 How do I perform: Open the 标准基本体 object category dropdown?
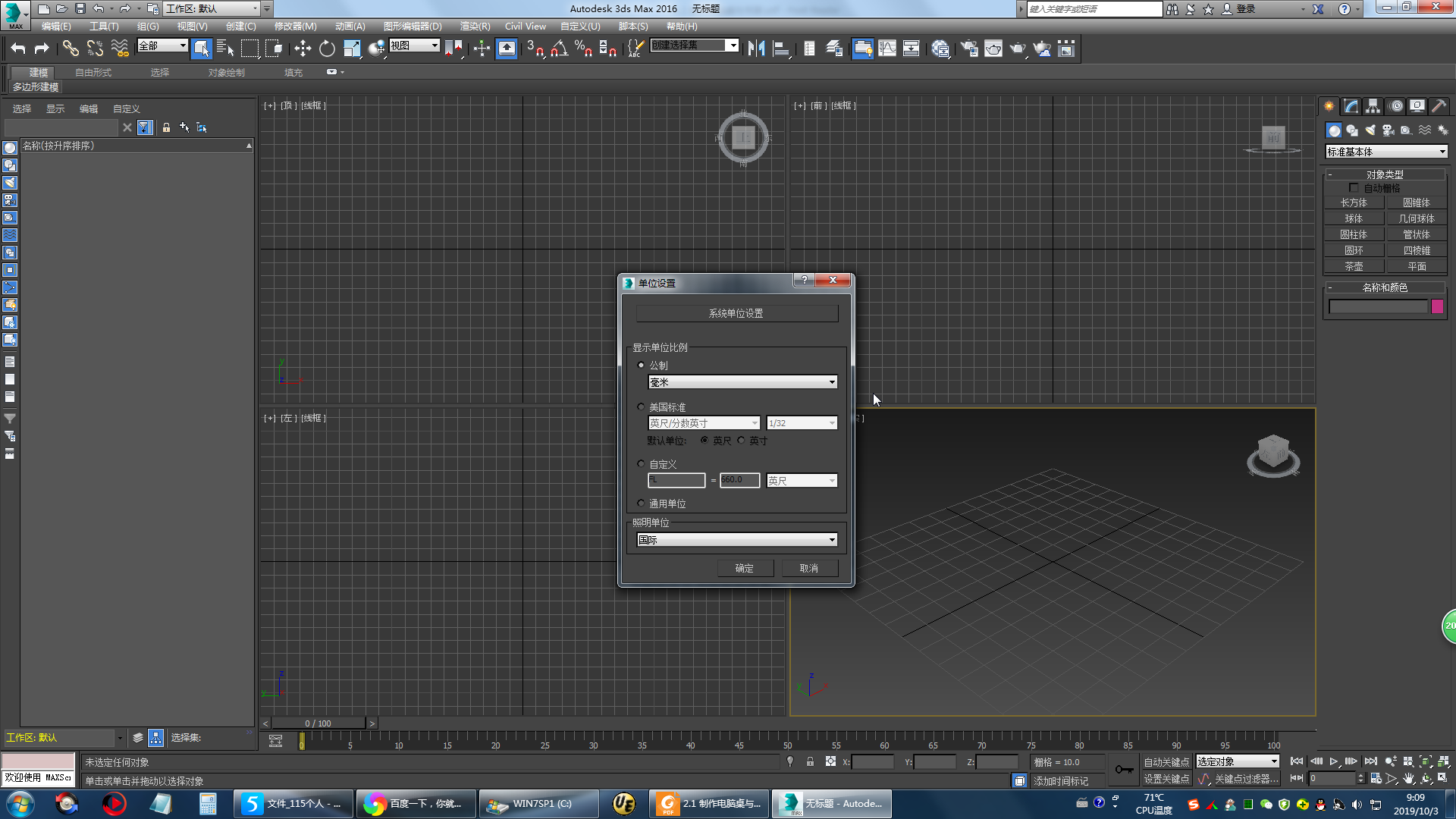coord(1386,152)
